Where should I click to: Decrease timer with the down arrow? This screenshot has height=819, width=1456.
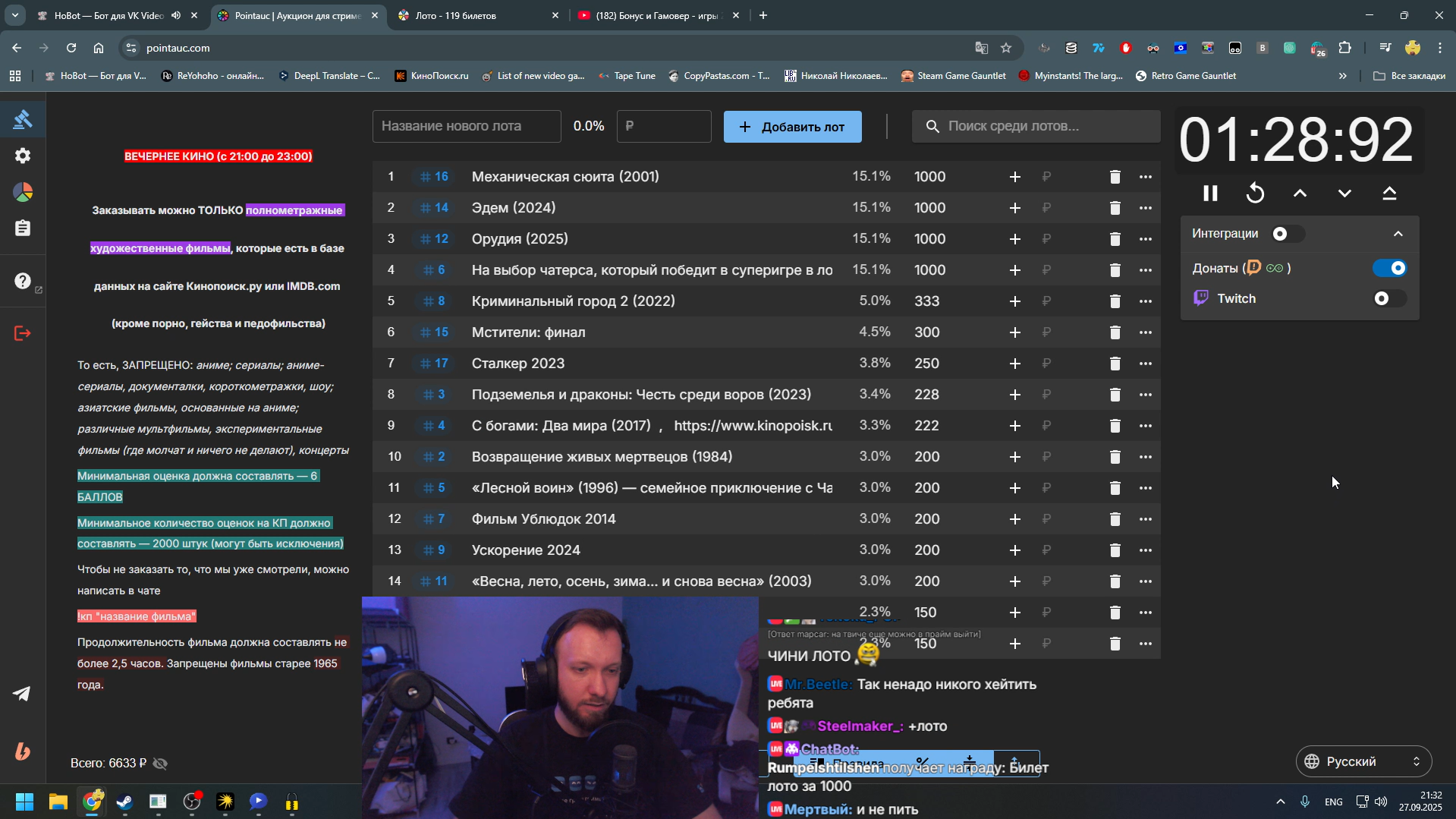[1344, 194]
